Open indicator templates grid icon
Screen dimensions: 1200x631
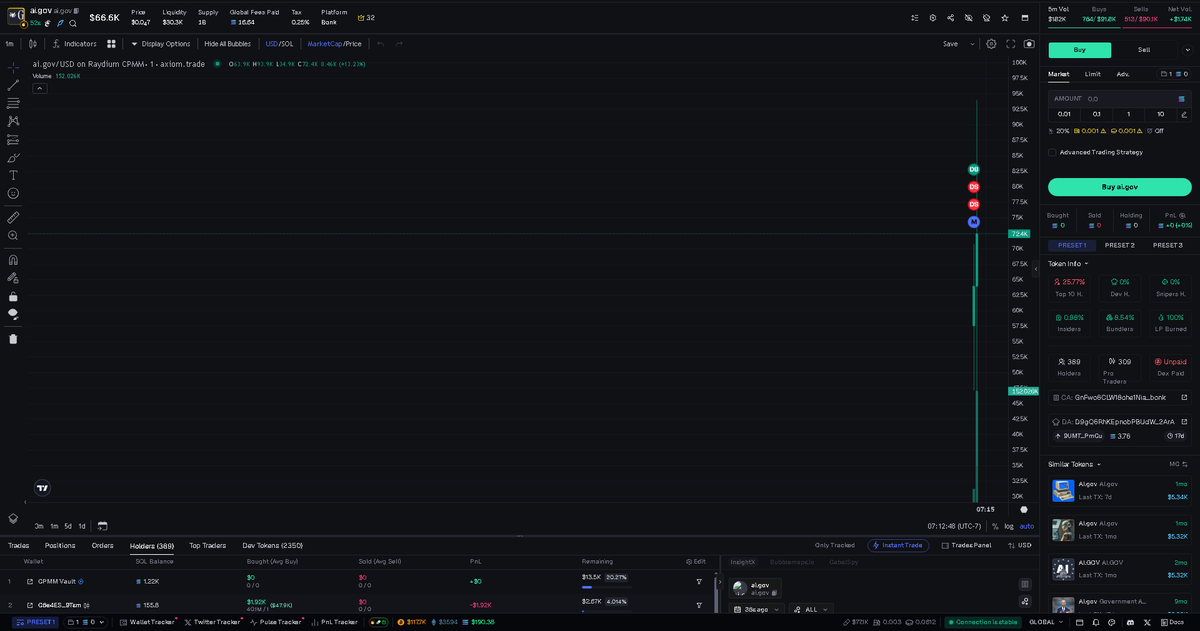tap(112, 44)
